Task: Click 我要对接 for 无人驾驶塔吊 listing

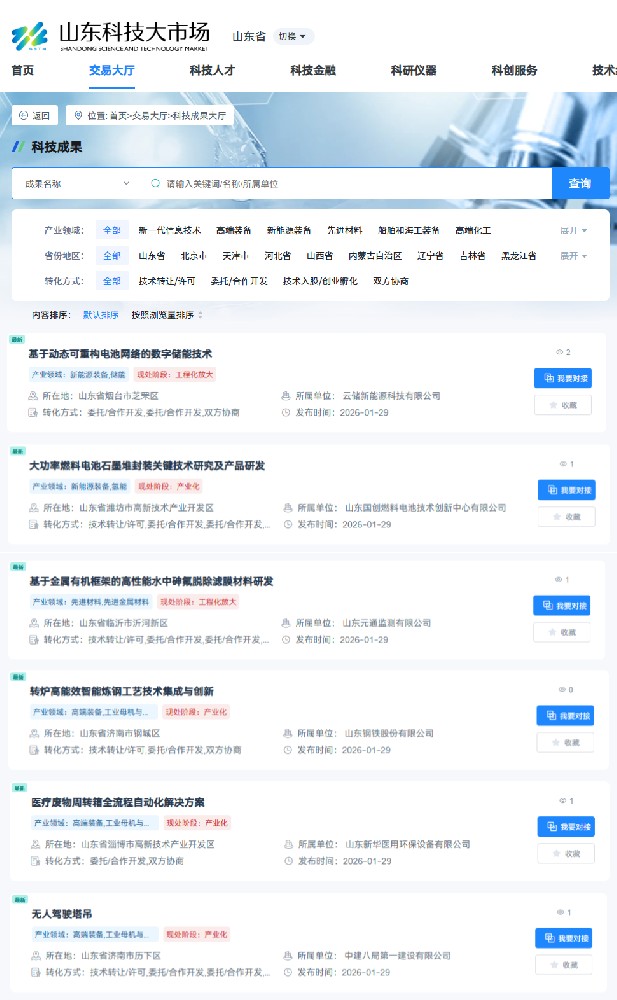Action: (564, 938)
